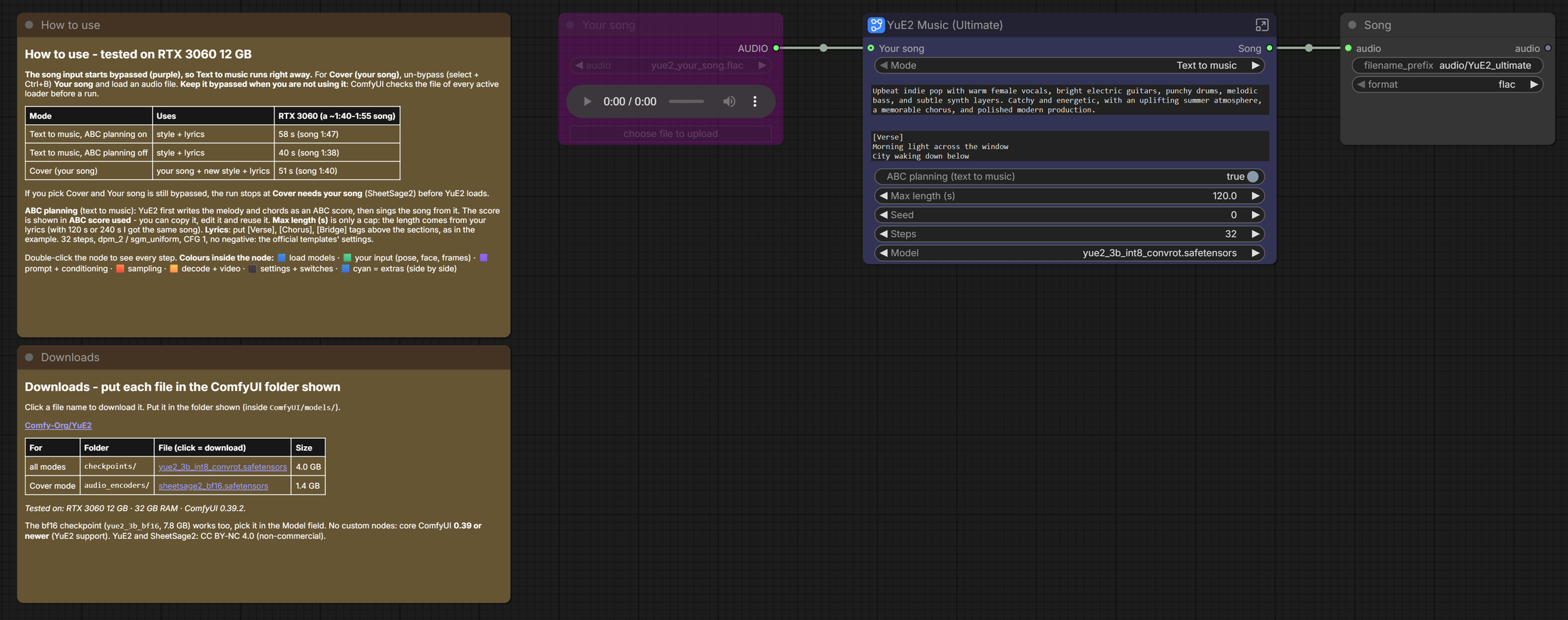1568x620 pixels.
Task: Open the YuE2 Music subgraph icon
Action: 875,25
